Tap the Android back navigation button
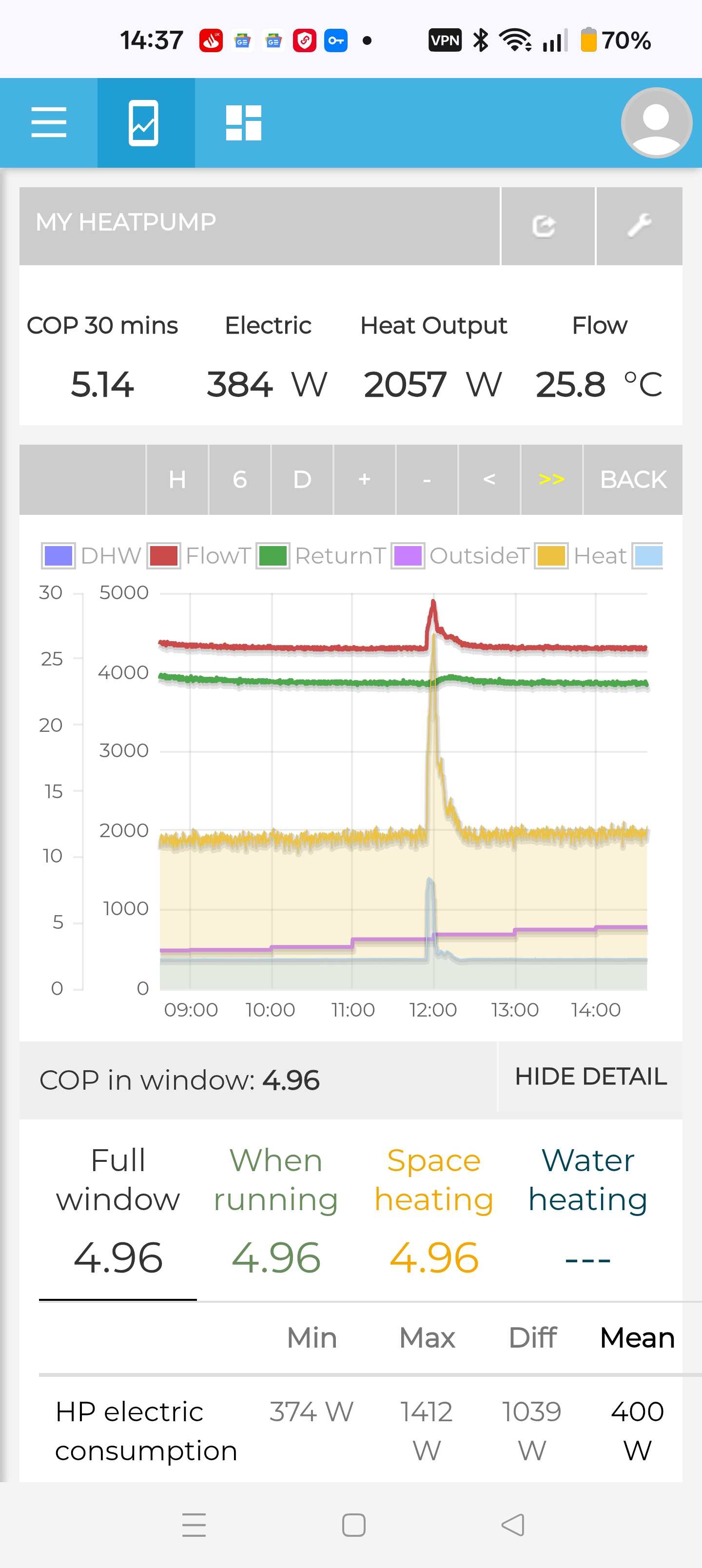Viewport: 702px width, 1568px height. coord(512,1525)
